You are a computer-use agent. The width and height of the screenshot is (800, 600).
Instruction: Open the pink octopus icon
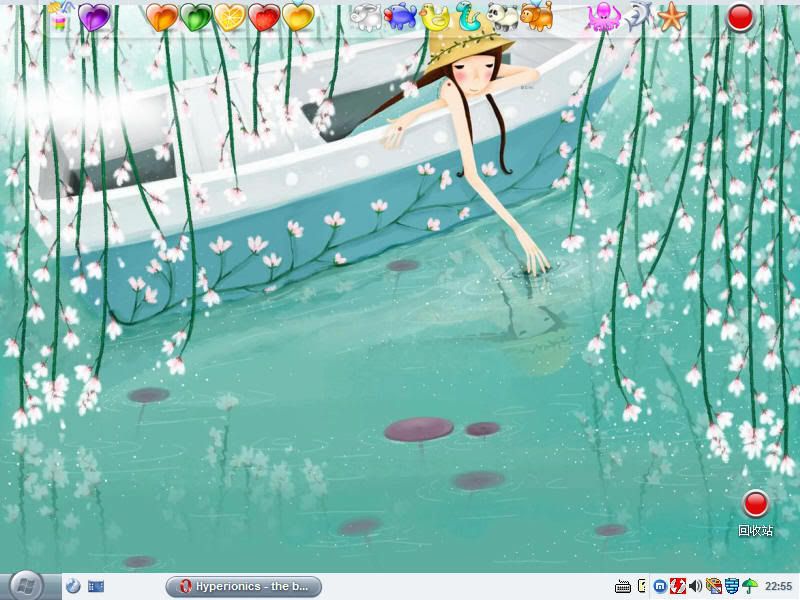coord(604,16)
